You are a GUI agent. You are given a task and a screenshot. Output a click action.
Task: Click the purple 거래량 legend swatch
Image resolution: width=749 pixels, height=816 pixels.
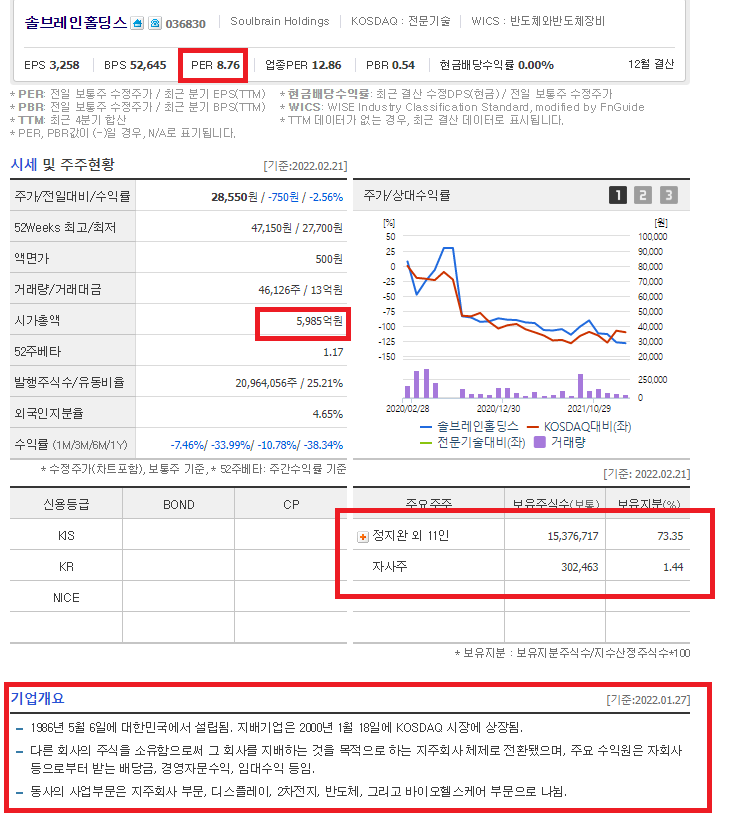[540, 442]
